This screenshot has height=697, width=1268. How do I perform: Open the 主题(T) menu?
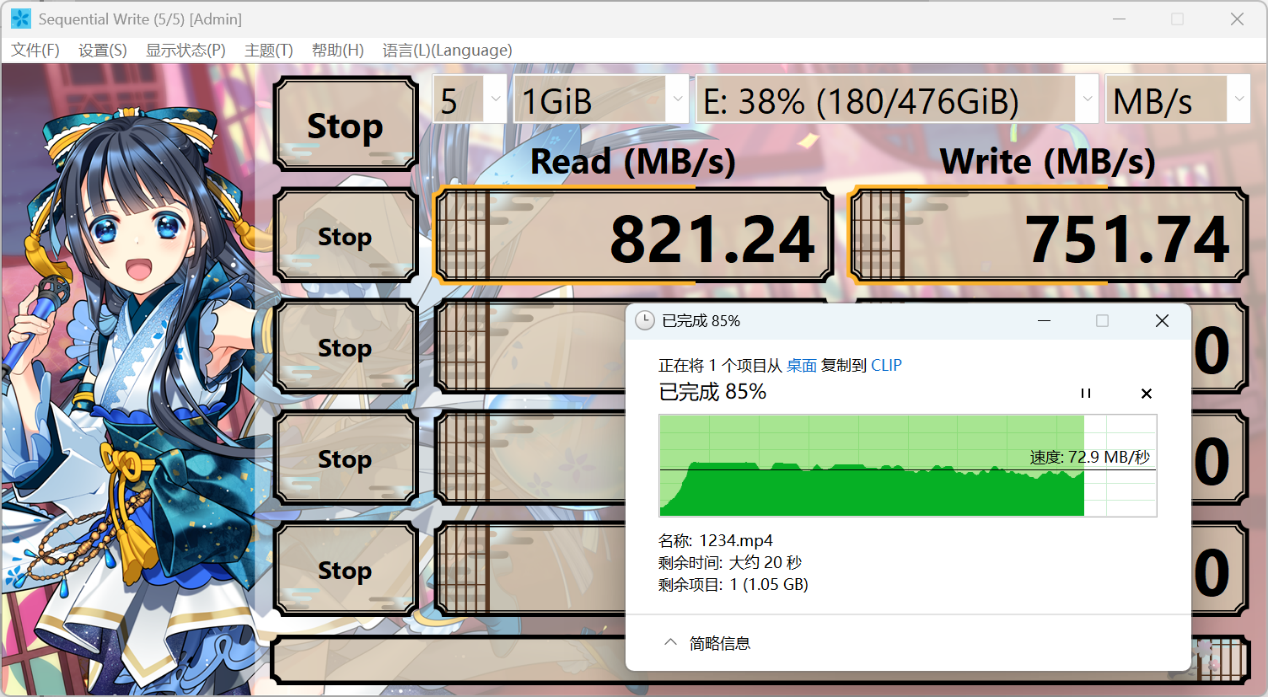269,50
